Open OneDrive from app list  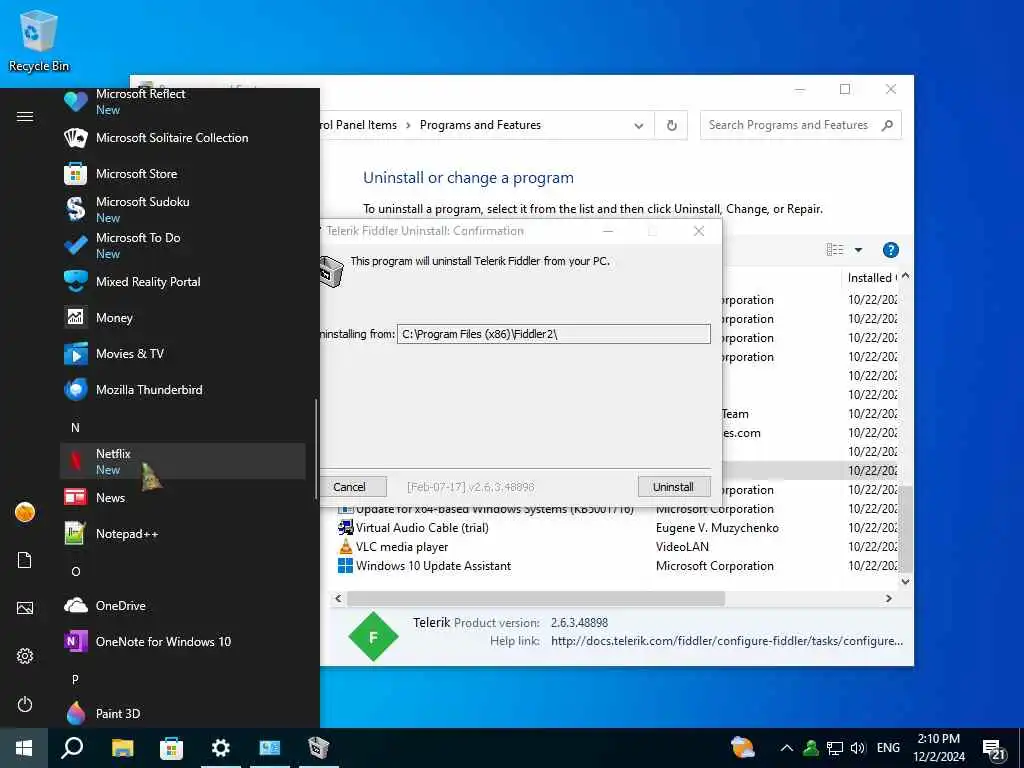pyautogui.click(x=183, y=605)
